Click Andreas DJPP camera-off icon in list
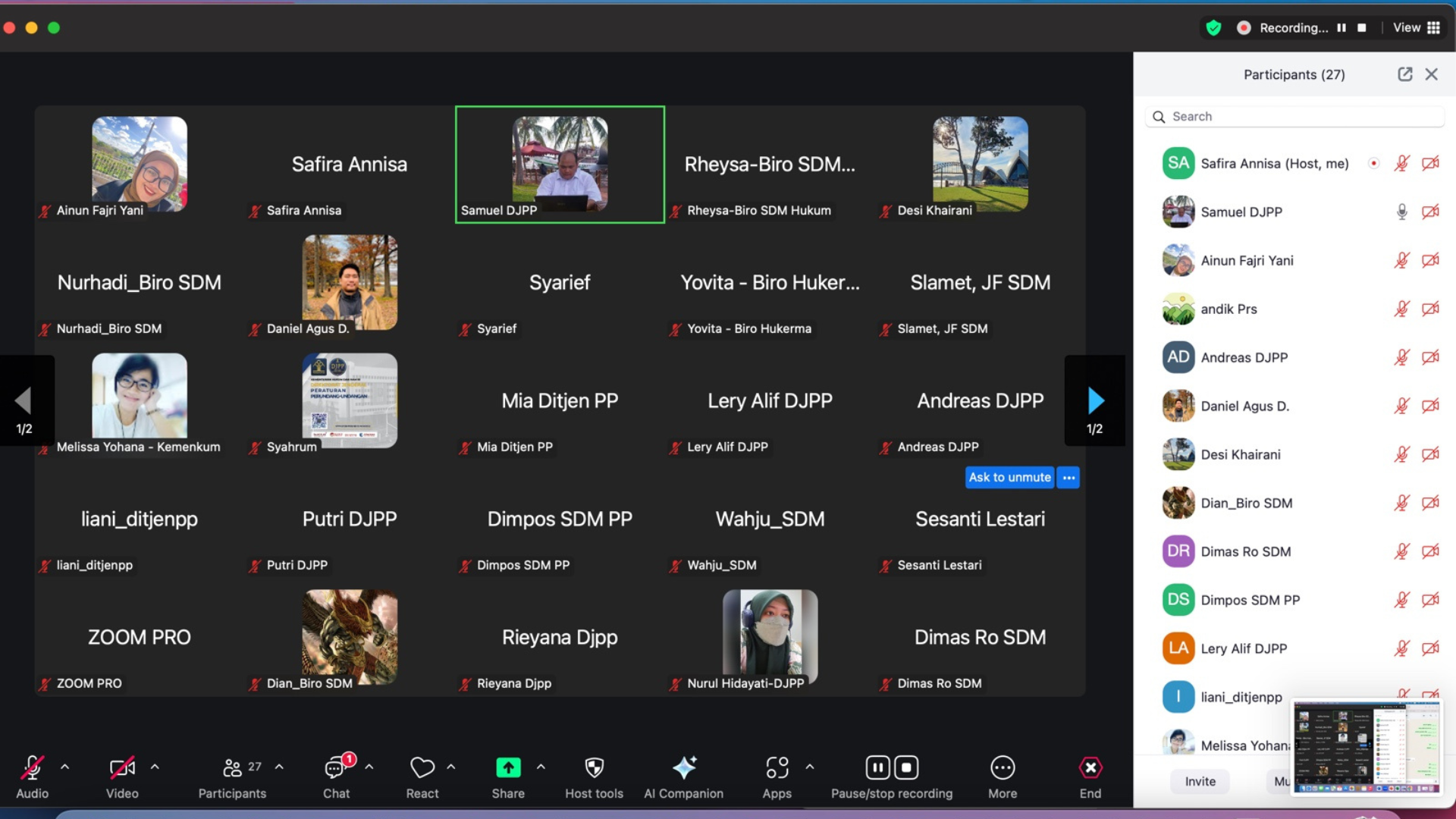Viewport: 1456px width, 819px height. (1430, 358)
